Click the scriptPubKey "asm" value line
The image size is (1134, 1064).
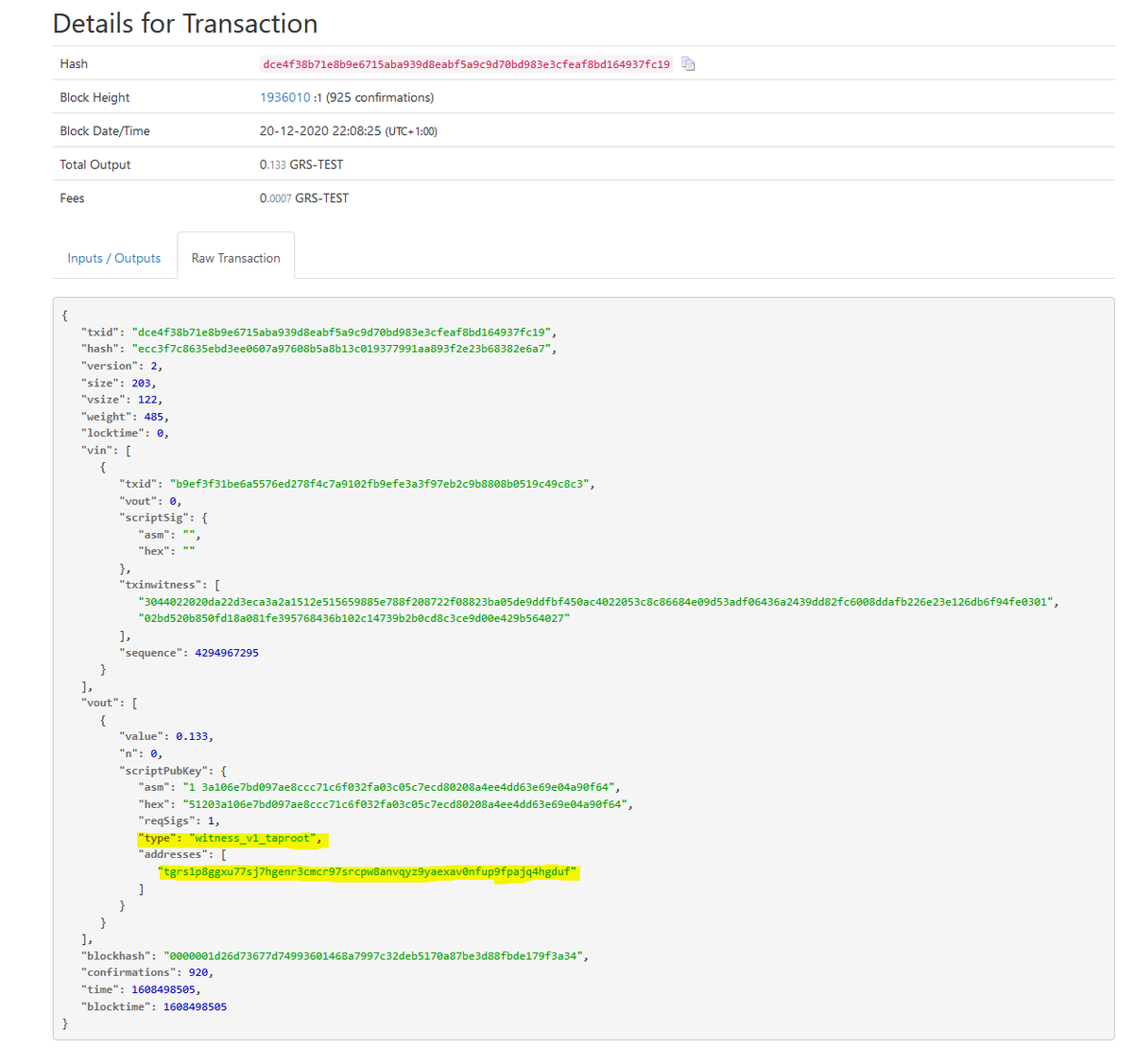[x=380, y=787]
